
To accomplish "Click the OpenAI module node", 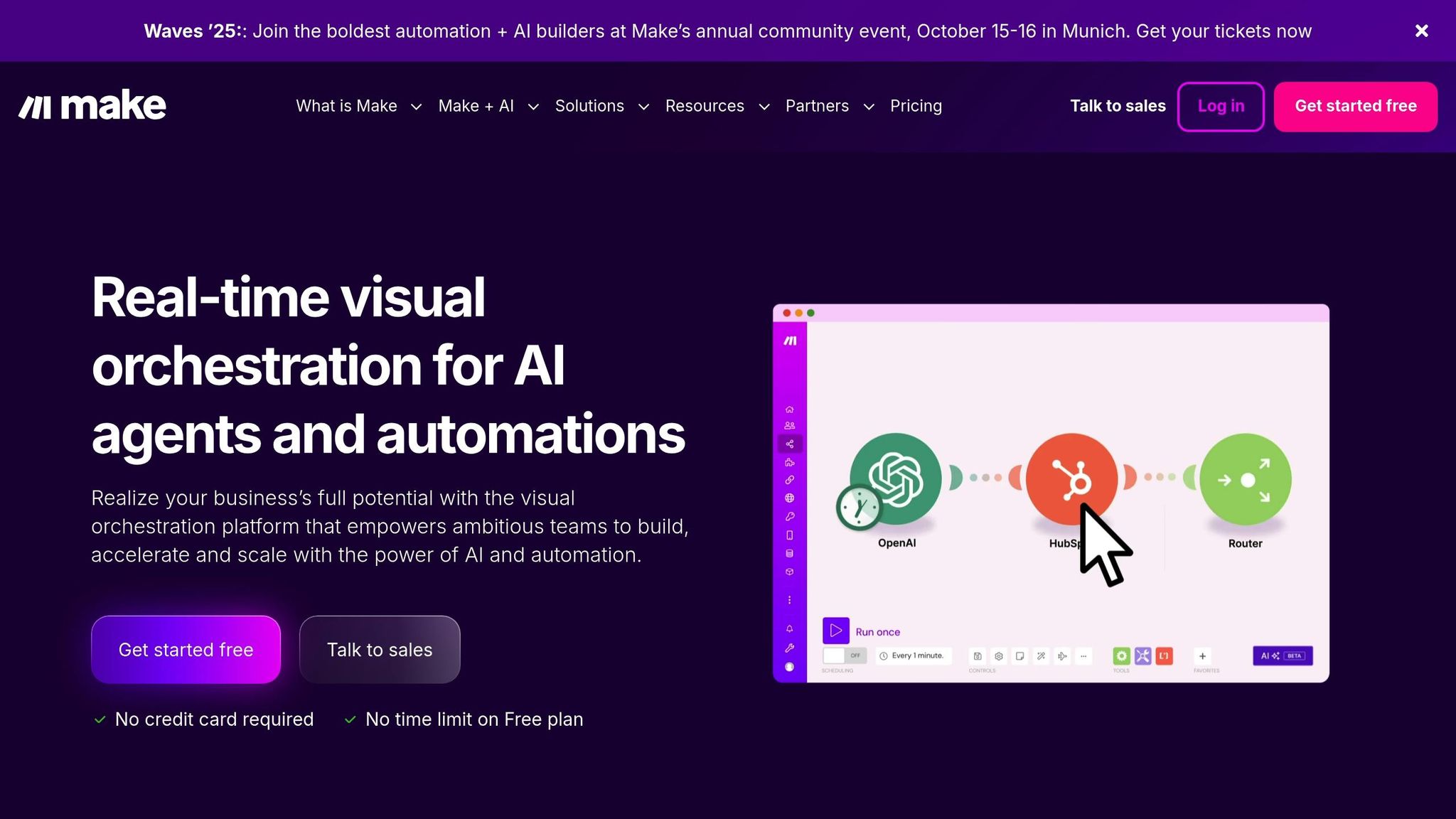I will tap(895, 479).
